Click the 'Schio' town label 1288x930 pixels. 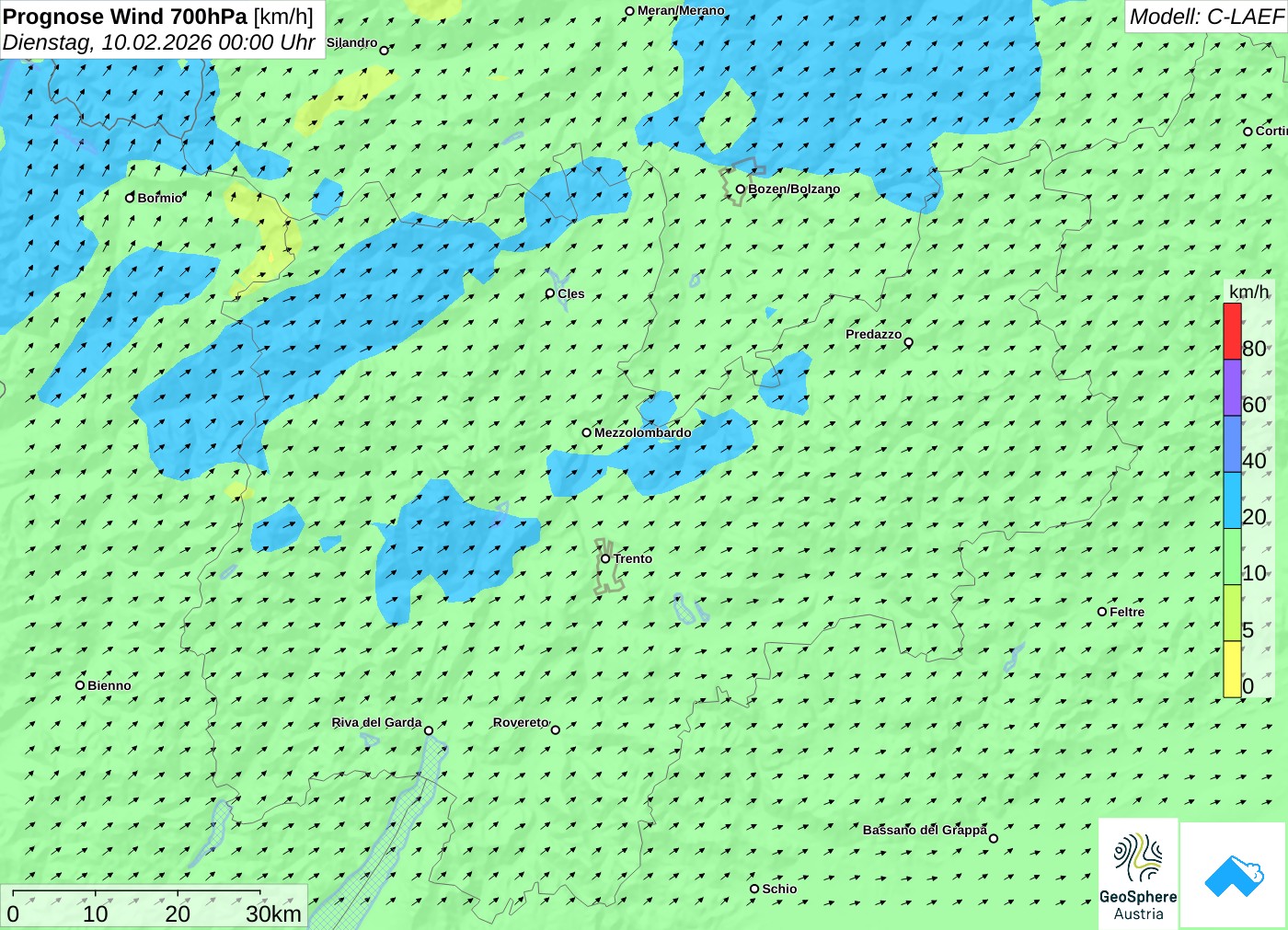point(779,889)
